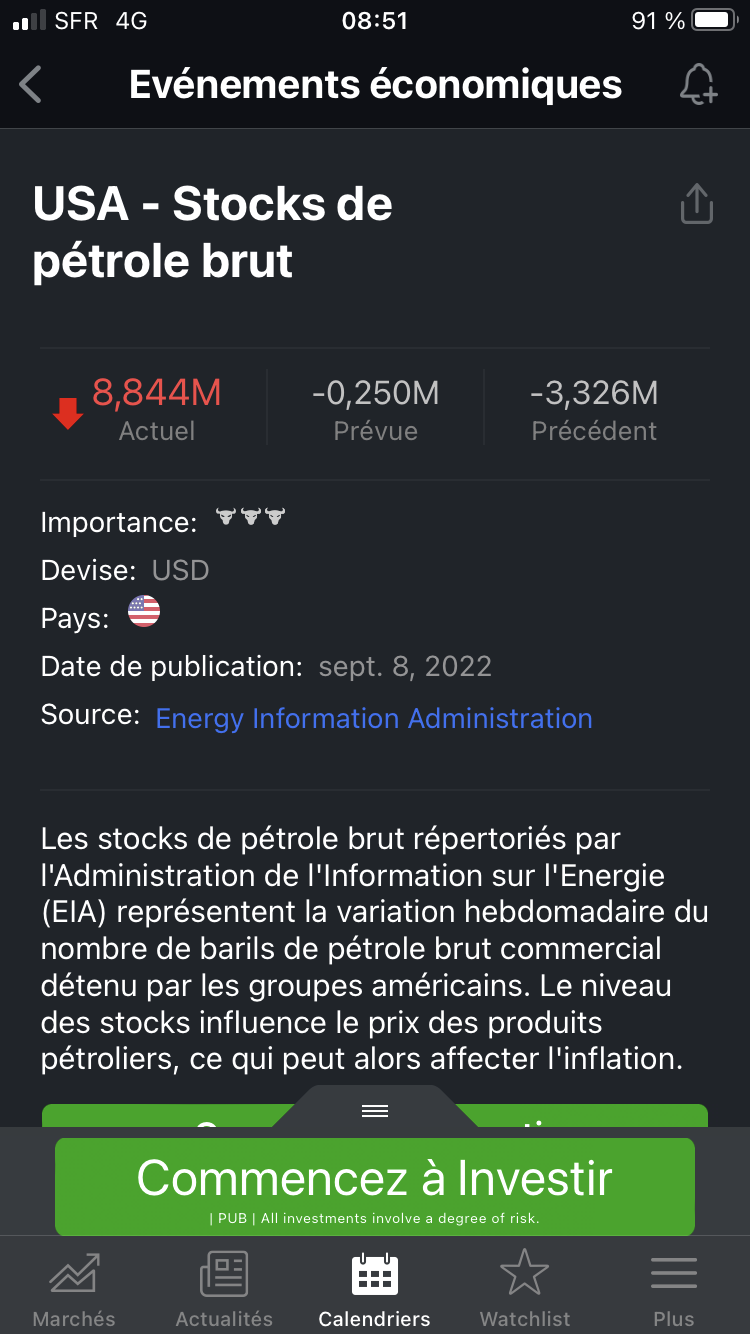Tap the red down arrow indicator
Image resolution: width=750 pixels, height=1334 pixels.
click(x=68, y=413)
